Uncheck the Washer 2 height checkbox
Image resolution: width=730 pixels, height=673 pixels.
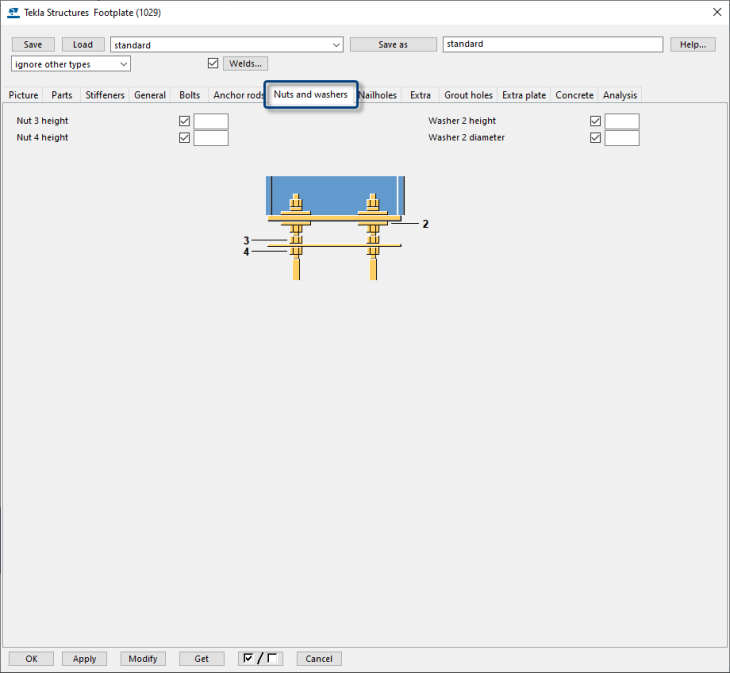596,121
